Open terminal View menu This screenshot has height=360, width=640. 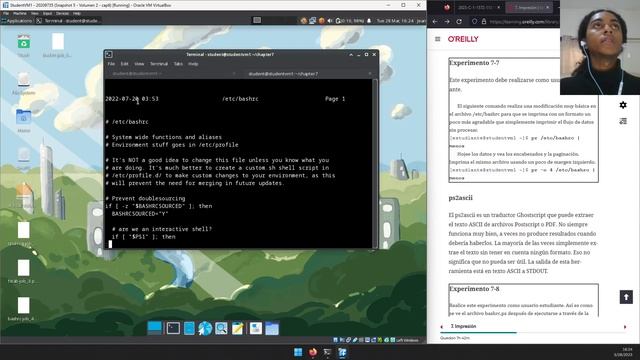pyautogui.click(x=139, y=64)
